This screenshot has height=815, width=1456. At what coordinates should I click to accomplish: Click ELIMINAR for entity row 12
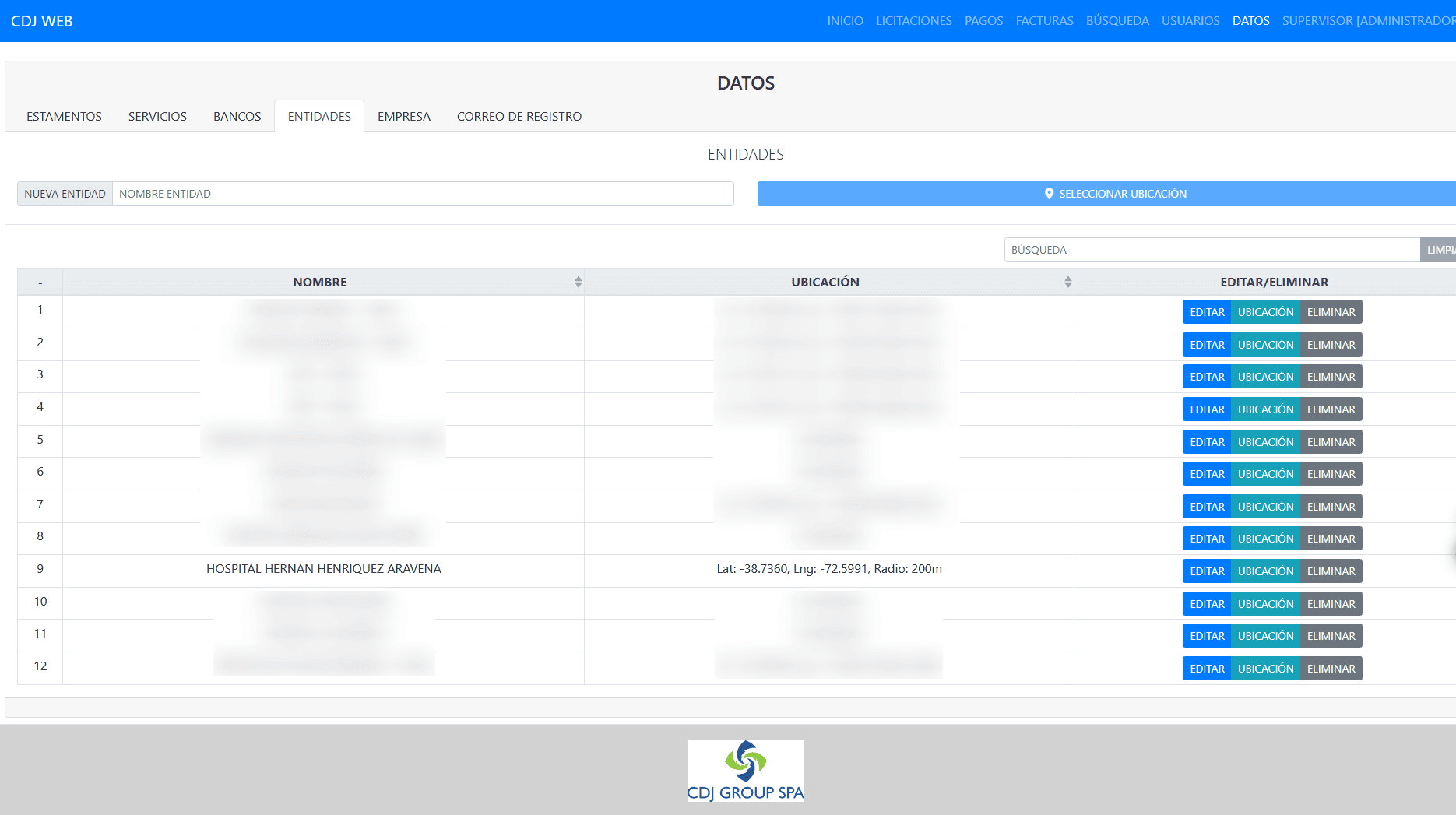pyautogui.click(x=1331, y=669)
